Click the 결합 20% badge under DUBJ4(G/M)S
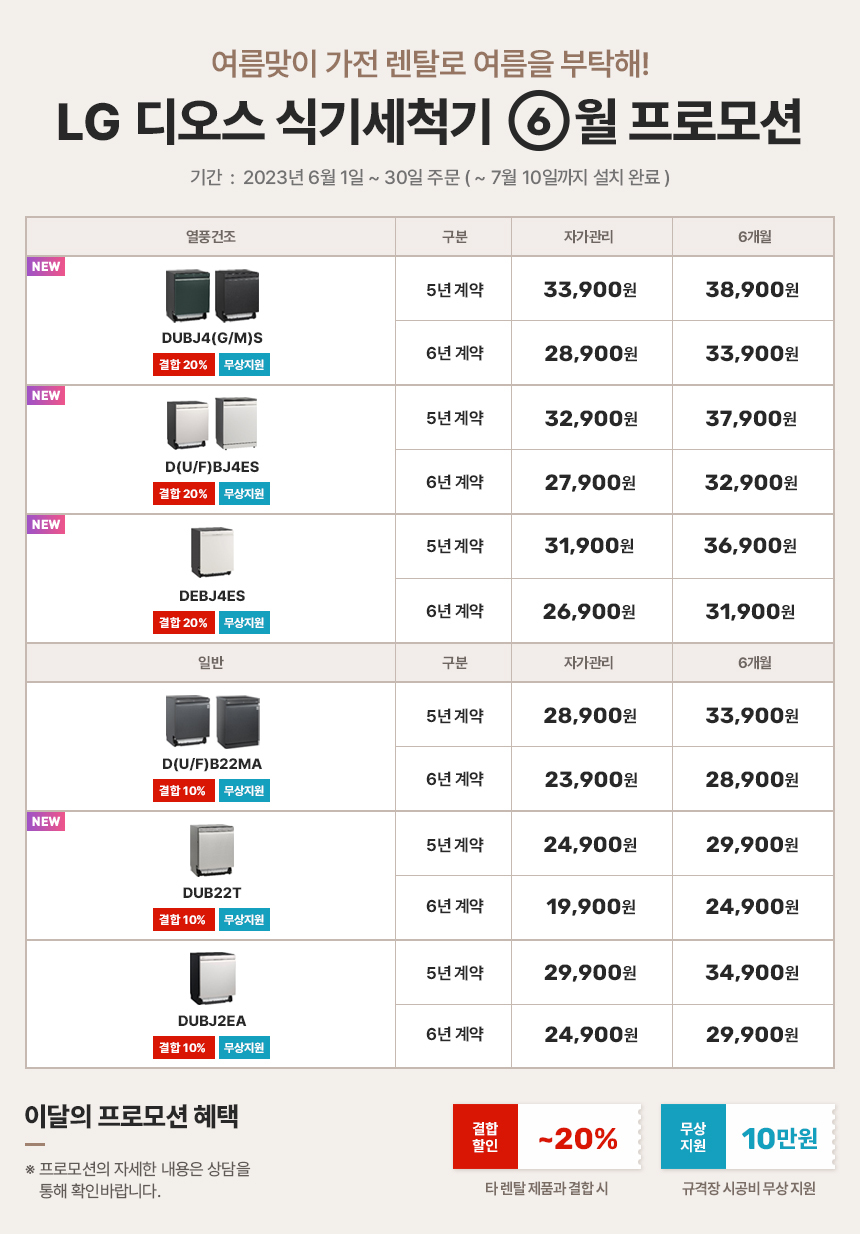This screenshot has height=1234, width=860. pos(183,364)
